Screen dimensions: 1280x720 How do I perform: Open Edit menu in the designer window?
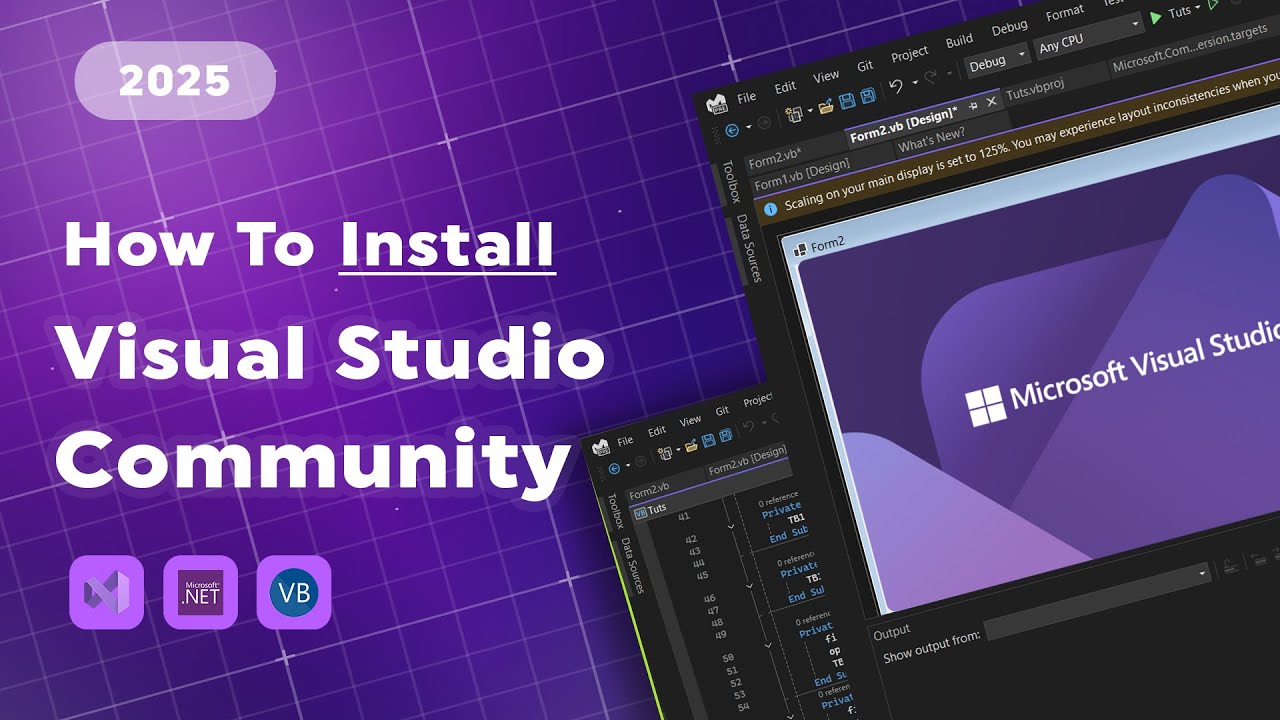pos(785,86)
